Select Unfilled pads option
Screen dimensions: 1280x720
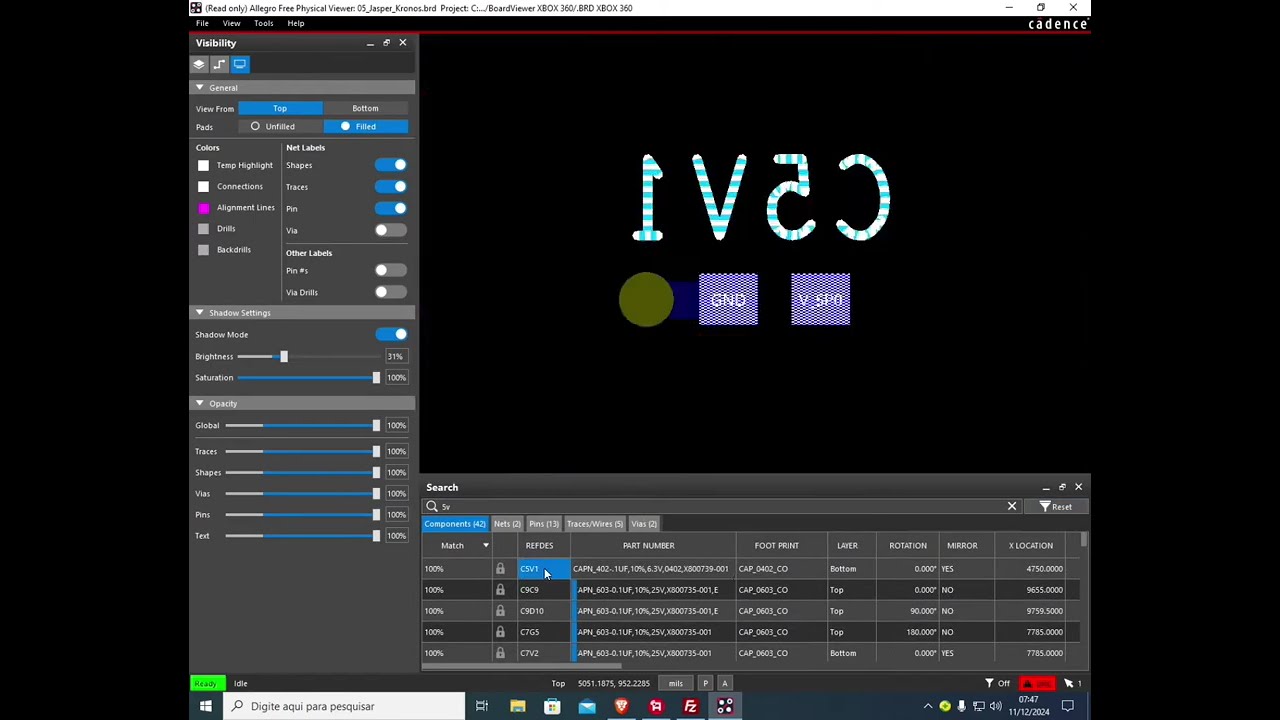click(x=281, y=127)
